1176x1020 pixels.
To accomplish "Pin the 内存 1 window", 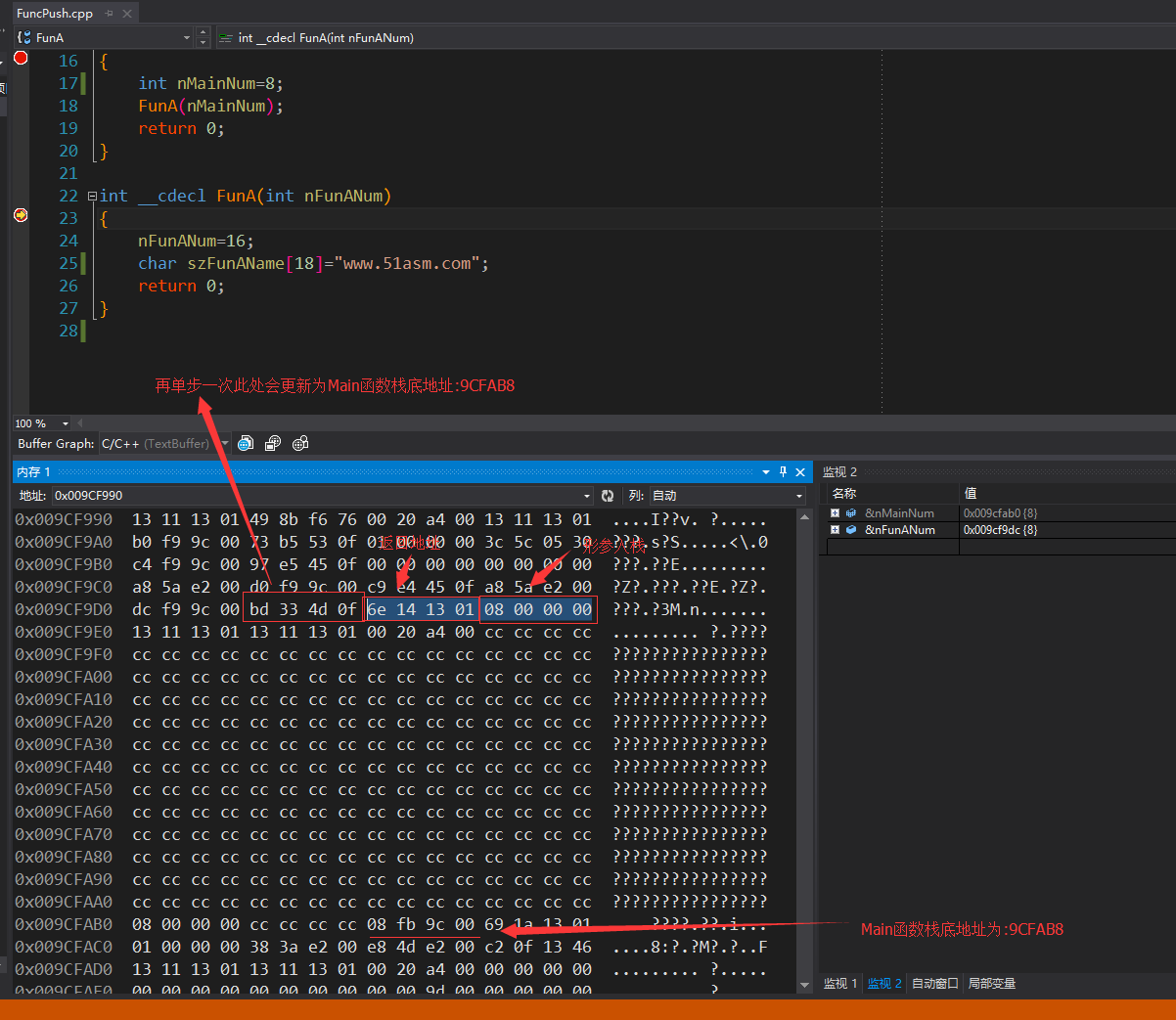I will (x=783, y=472).
